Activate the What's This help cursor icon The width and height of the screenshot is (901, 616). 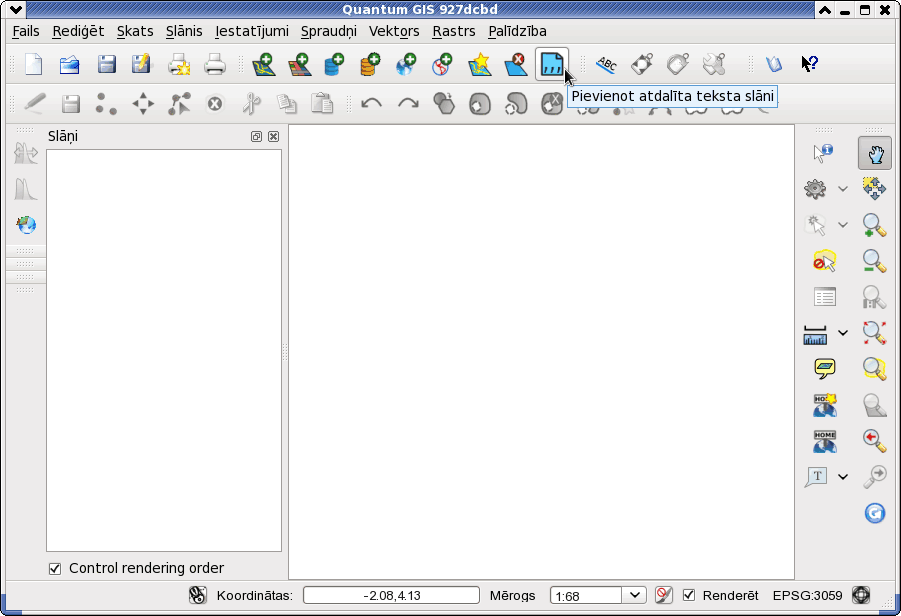coord(809,64)
